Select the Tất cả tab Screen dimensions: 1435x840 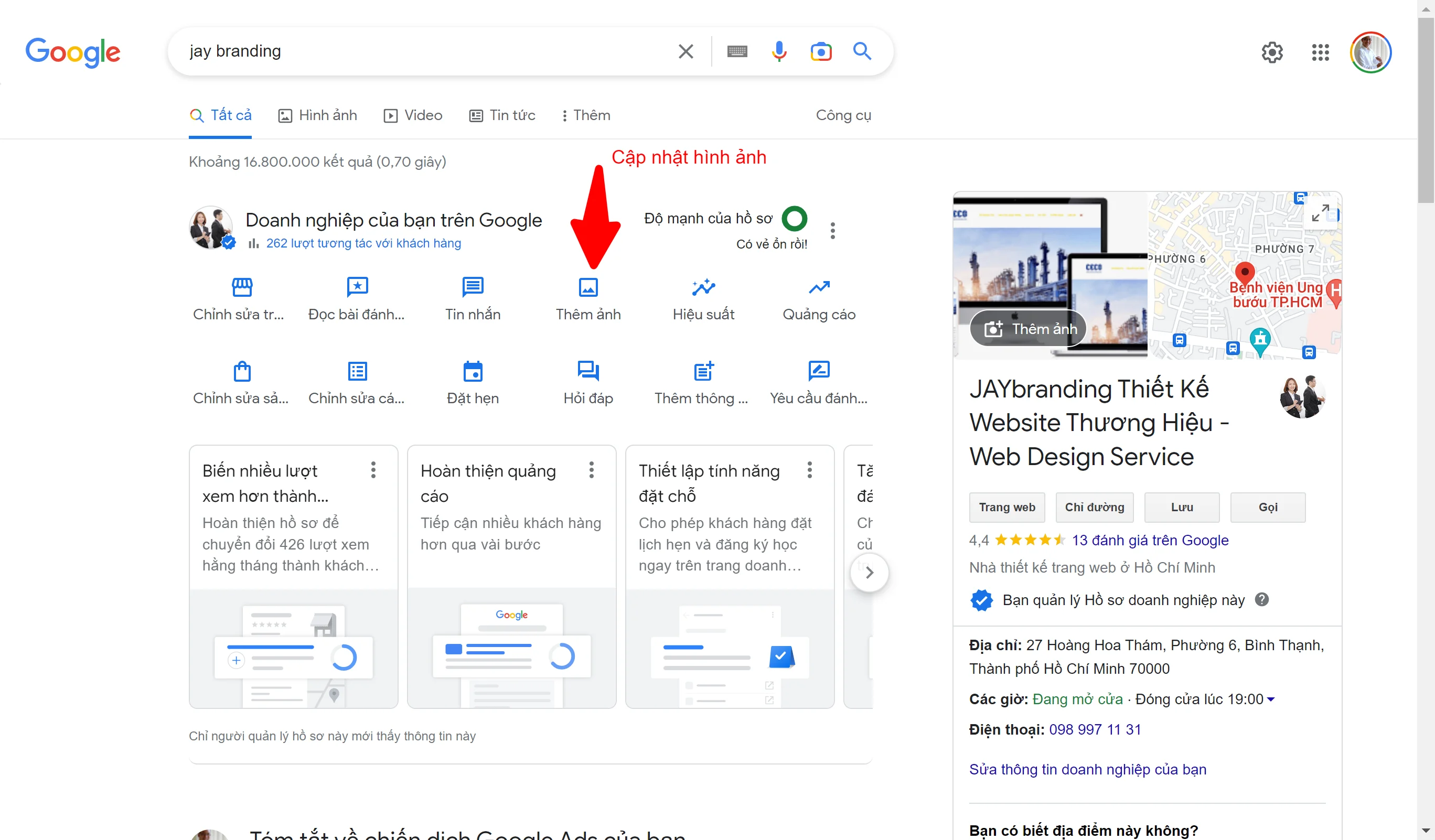(x=220, y=115)
